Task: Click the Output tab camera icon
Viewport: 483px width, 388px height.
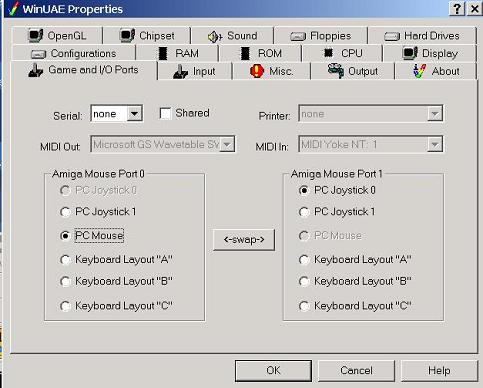Action: [336, 71]
